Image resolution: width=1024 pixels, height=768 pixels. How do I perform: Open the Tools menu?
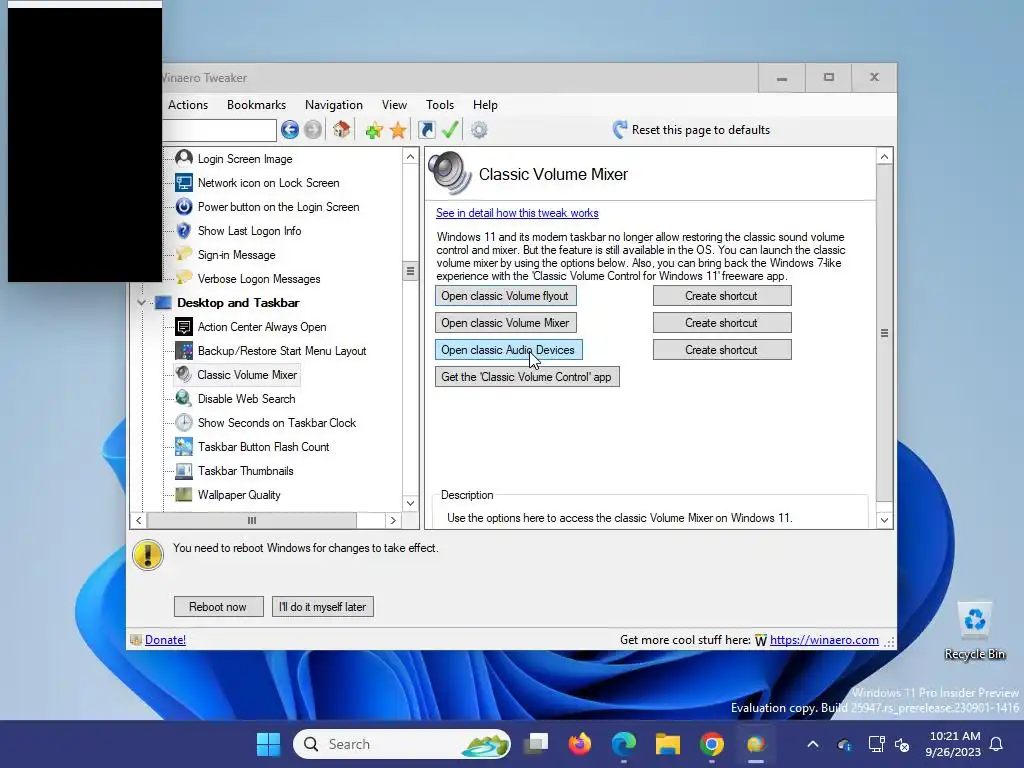click(x=440, y=104)
